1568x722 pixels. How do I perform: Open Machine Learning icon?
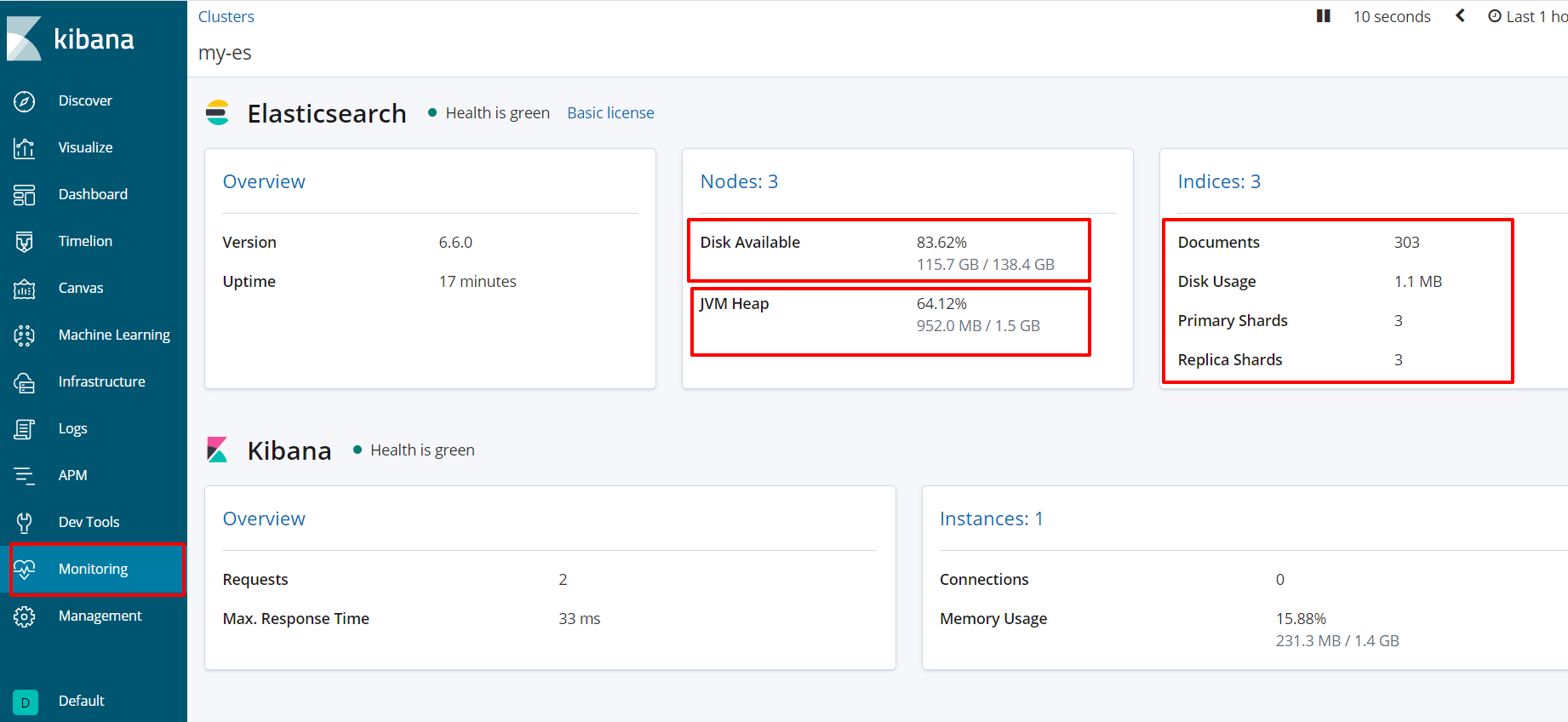25,335
